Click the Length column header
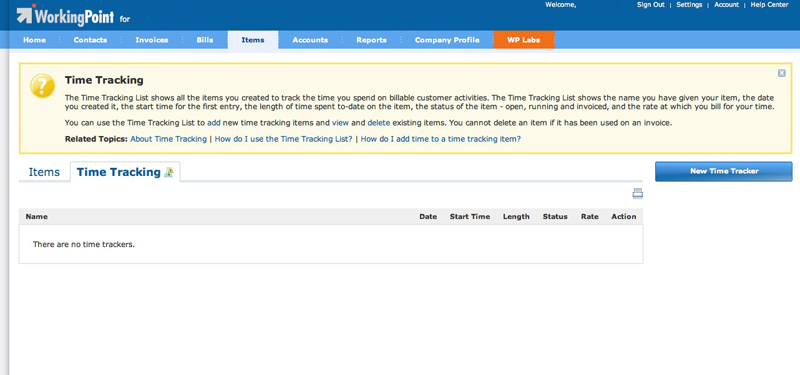Screen dimensions: 800x375 [x=516, y=216]
